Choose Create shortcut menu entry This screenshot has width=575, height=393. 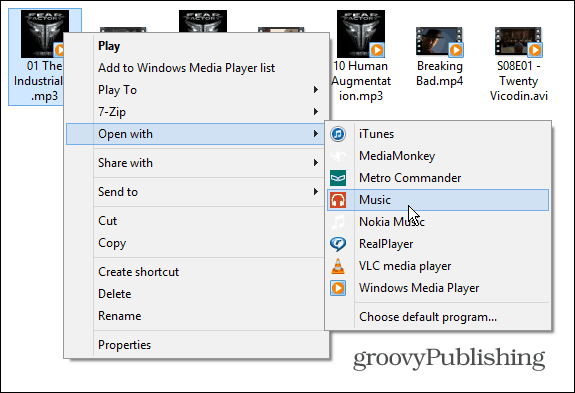click(x=139, y=272)
